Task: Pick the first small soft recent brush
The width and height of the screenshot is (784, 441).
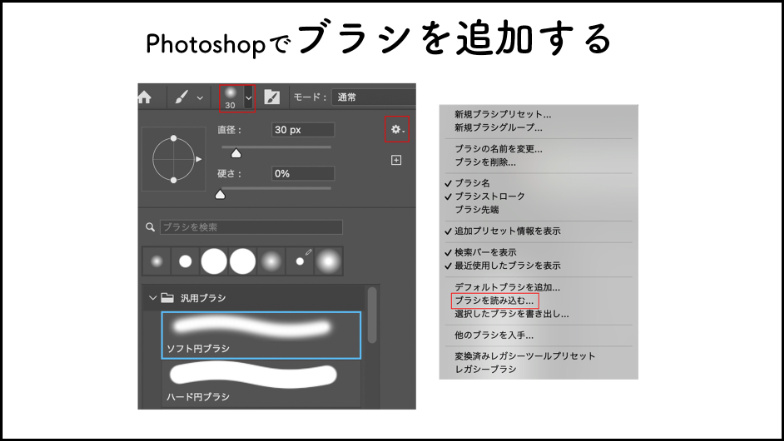Action: pos(157,261)
